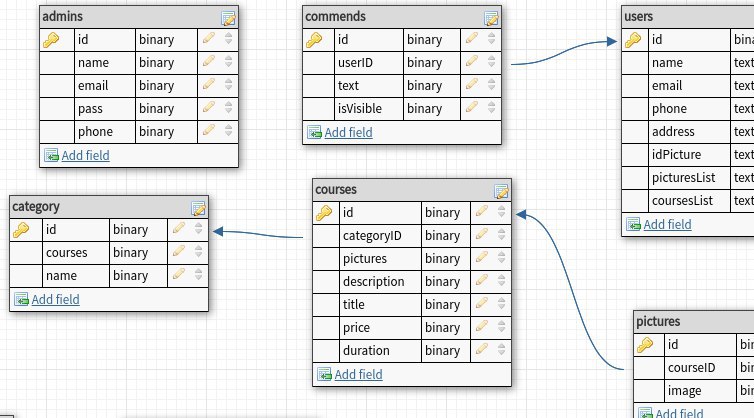Edit the commends userID field pencil icon
The image size is (754, 418).
pos(472,61)
